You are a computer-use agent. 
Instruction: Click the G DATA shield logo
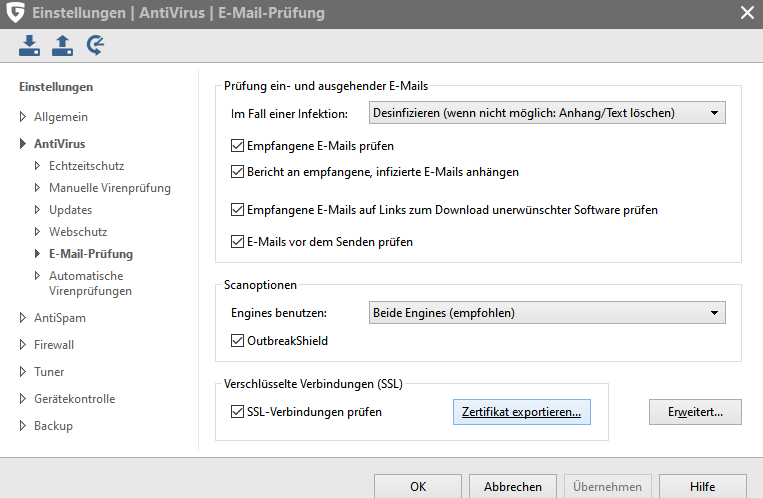click(16, 13)
